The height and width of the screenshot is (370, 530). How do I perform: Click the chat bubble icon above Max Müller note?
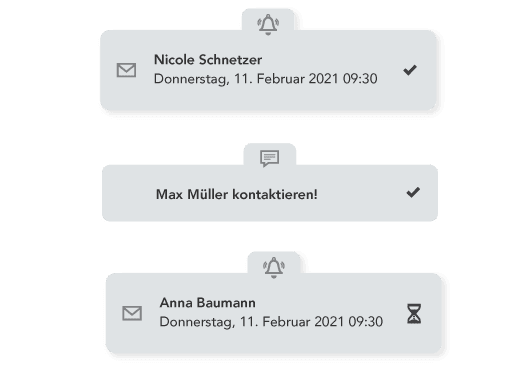pos(270,158)
